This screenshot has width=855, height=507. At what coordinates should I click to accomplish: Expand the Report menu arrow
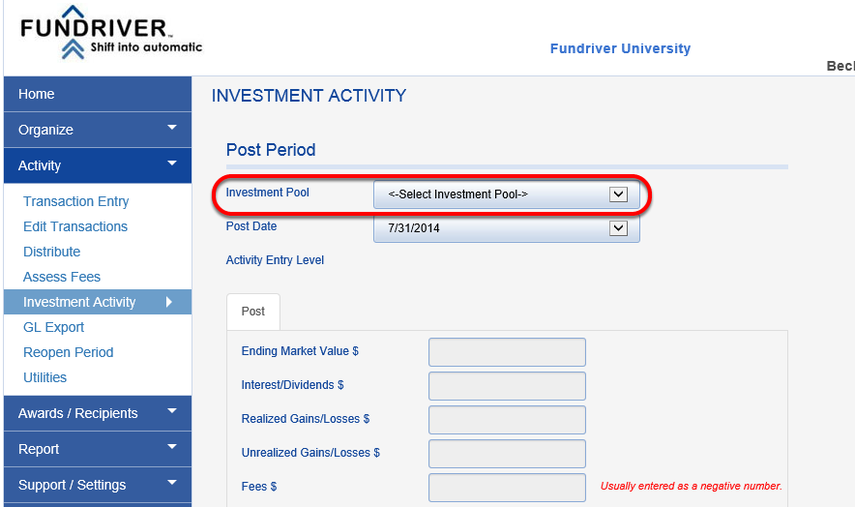pos(172,446)
